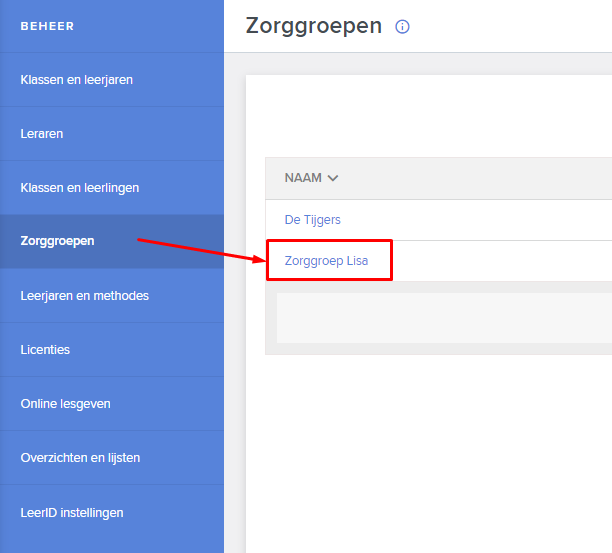Click the table header bar right of NAAM
The width and height of the screenshot is (612, 553).
[x=475, y=178]
